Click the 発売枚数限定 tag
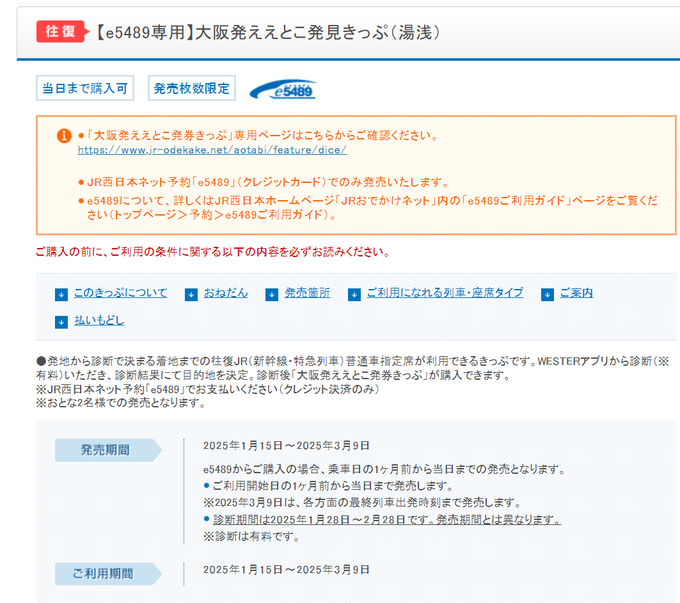The width and height of the screenshot is (680, 603). (192, 88)
